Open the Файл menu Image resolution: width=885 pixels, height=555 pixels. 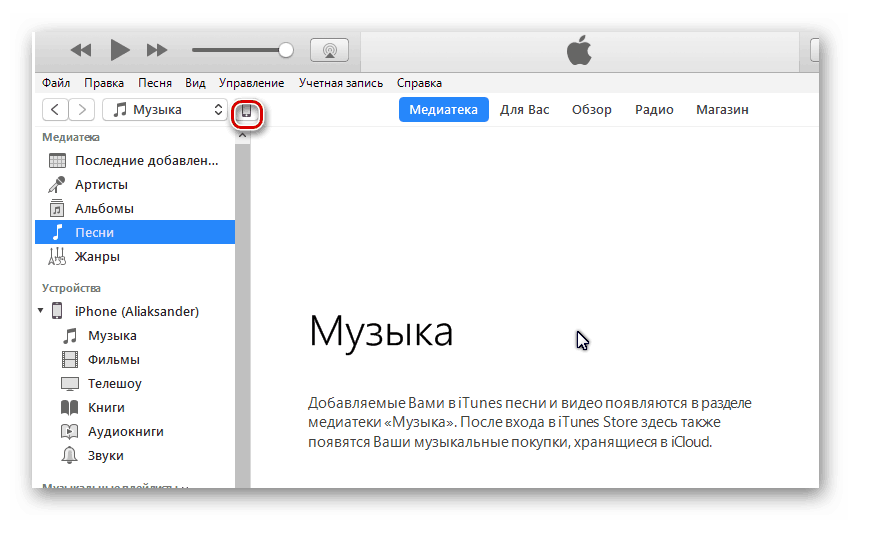[x=56, y=83]
